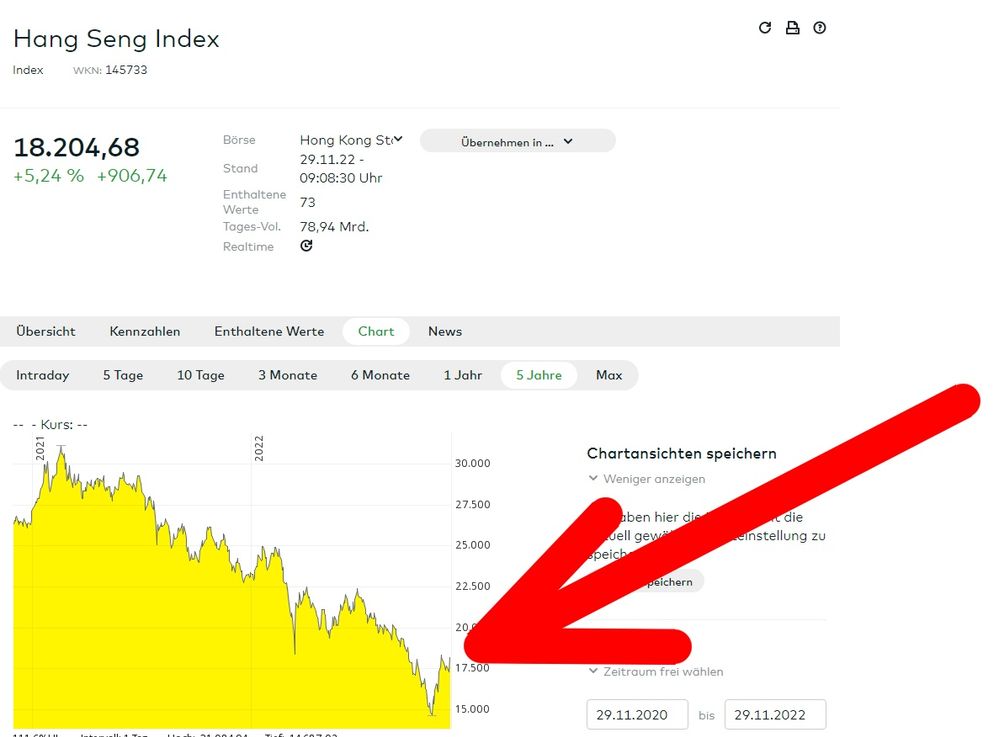Expand the 'Übernehmen in ...' dropdown
This screenshot has width=999, height=737.
517,142
